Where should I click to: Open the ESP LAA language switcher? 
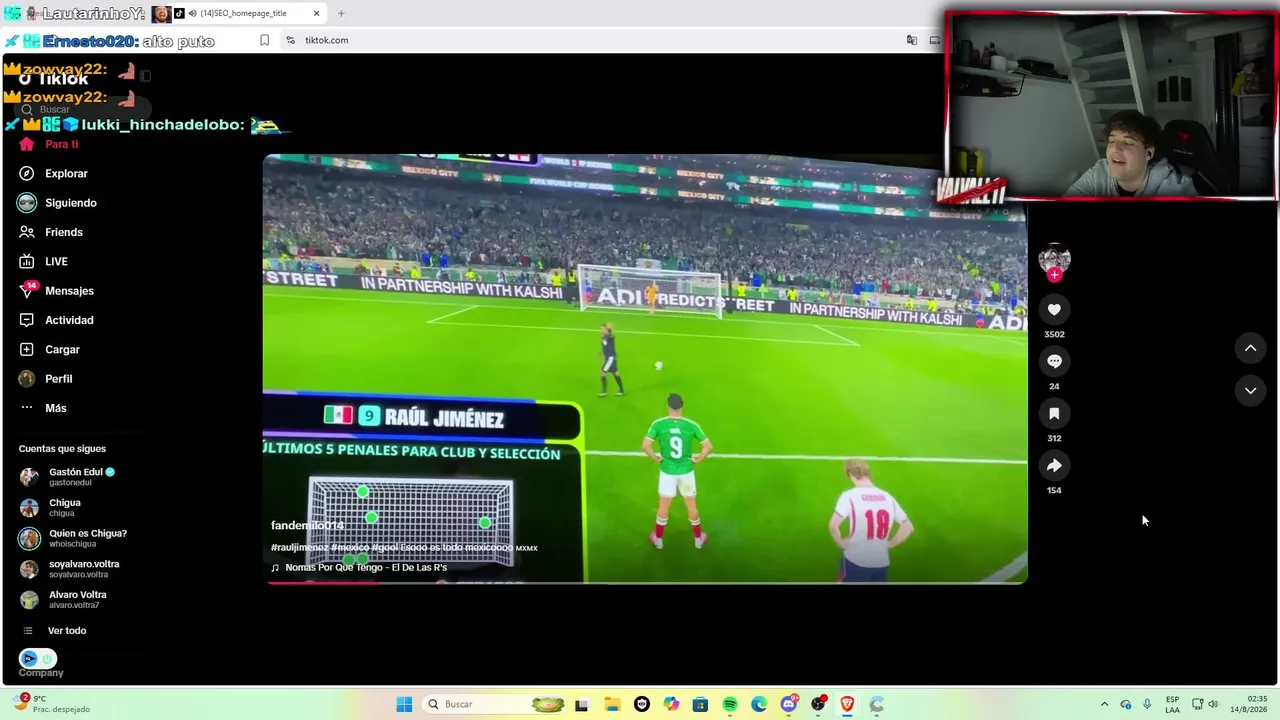(1172, 704)
